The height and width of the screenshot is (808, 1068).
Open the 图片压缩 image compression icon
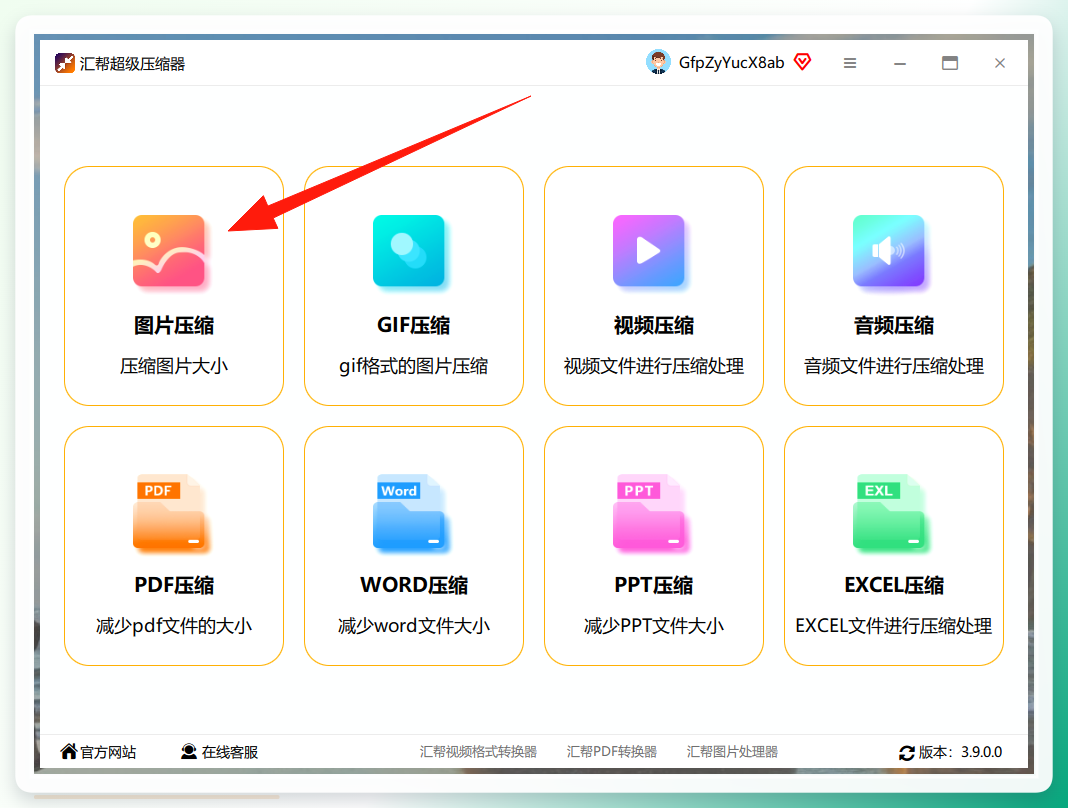[169, 251]
